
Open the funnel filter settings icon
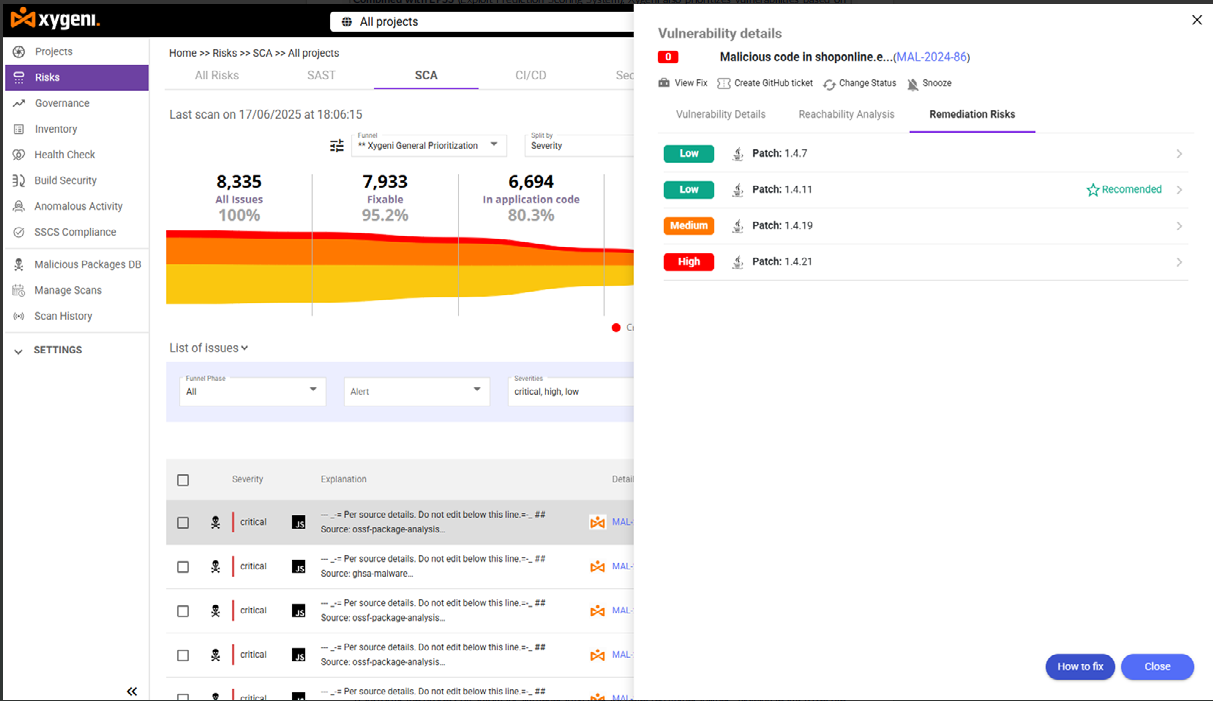coord(337,146)
